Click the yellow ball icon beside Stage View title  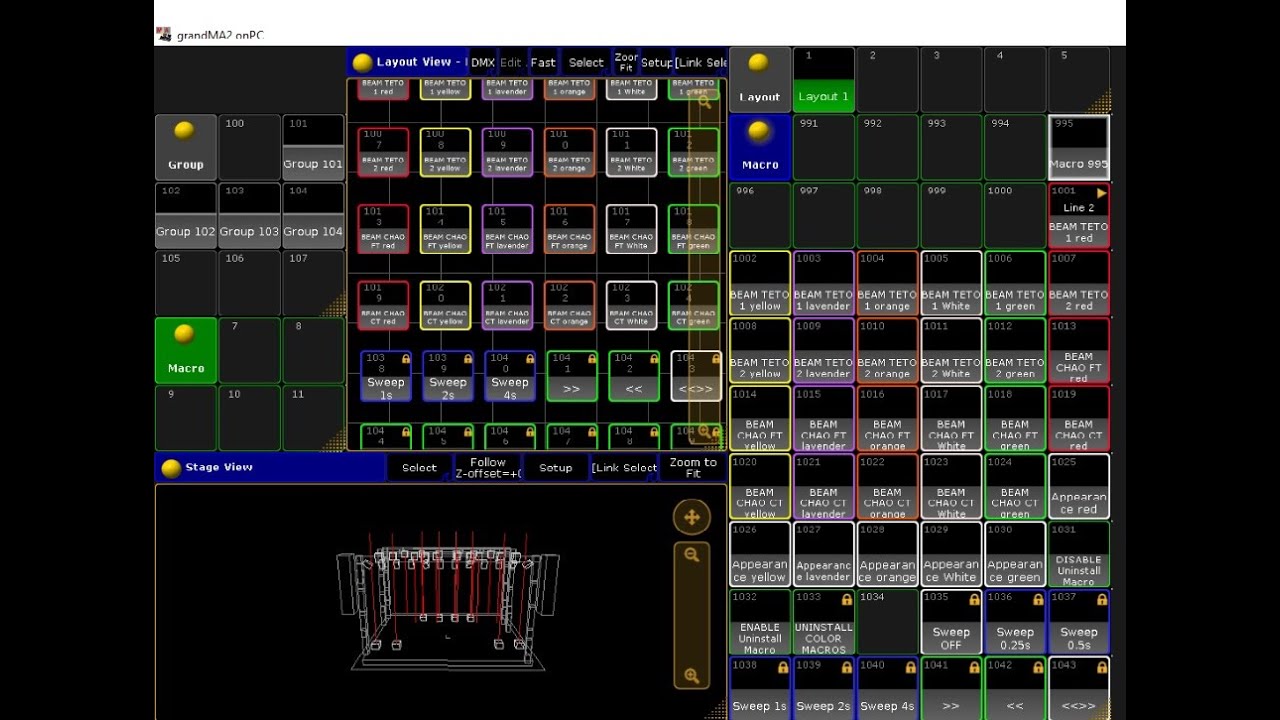(x=171, y=468)
